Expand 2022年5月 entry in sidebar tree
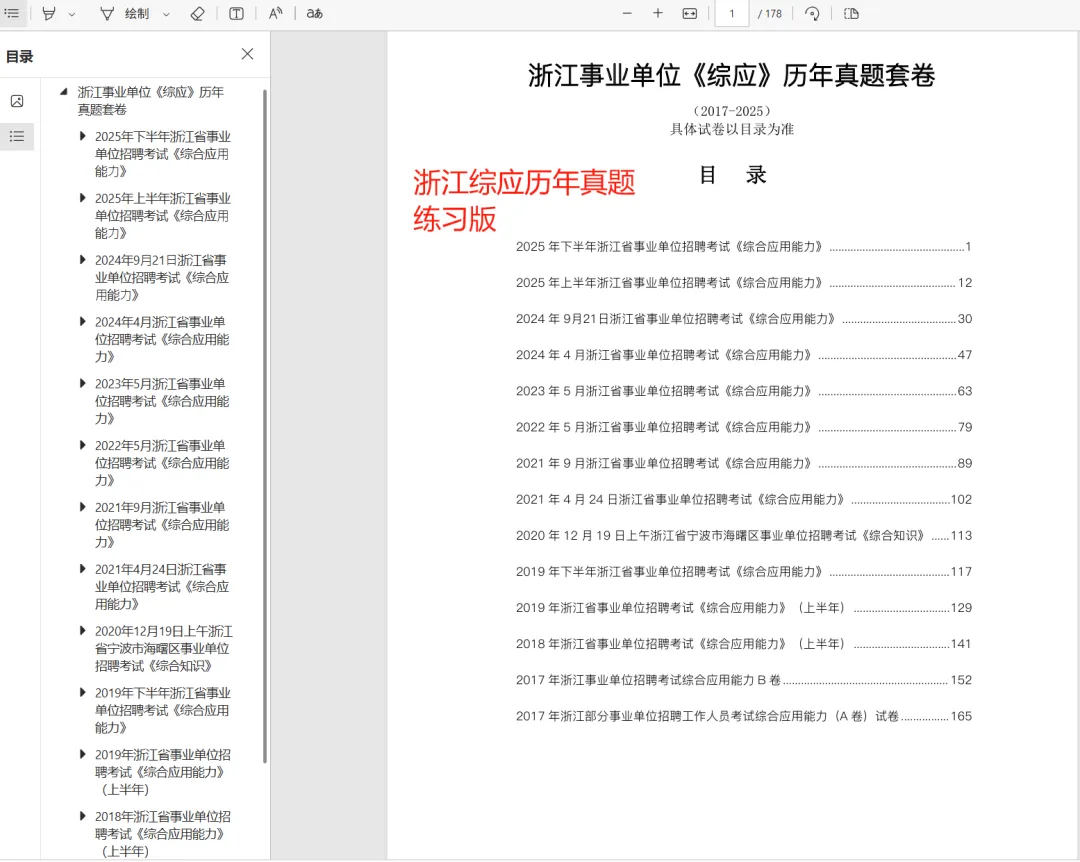Image resolution: width=1080 pixels, height=862 pixels. [x=82, y=445]
